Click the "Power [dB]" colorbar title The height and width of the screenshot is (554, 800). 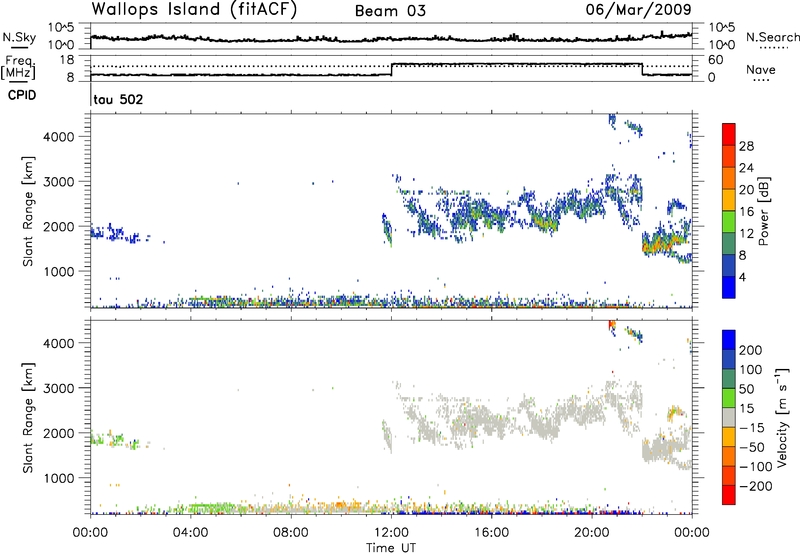coord(763,211)
